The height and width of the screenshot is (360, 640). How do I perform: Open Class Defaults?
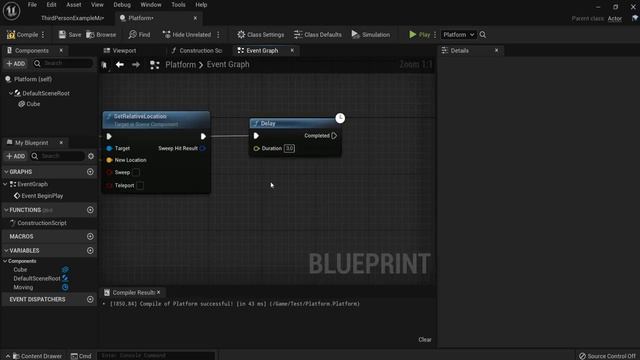[318, 35]
